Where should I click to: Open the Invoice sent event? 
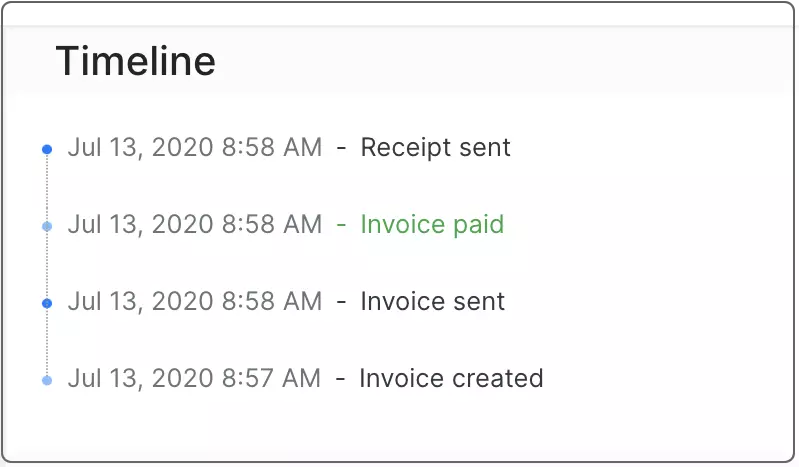pos(432,301)
